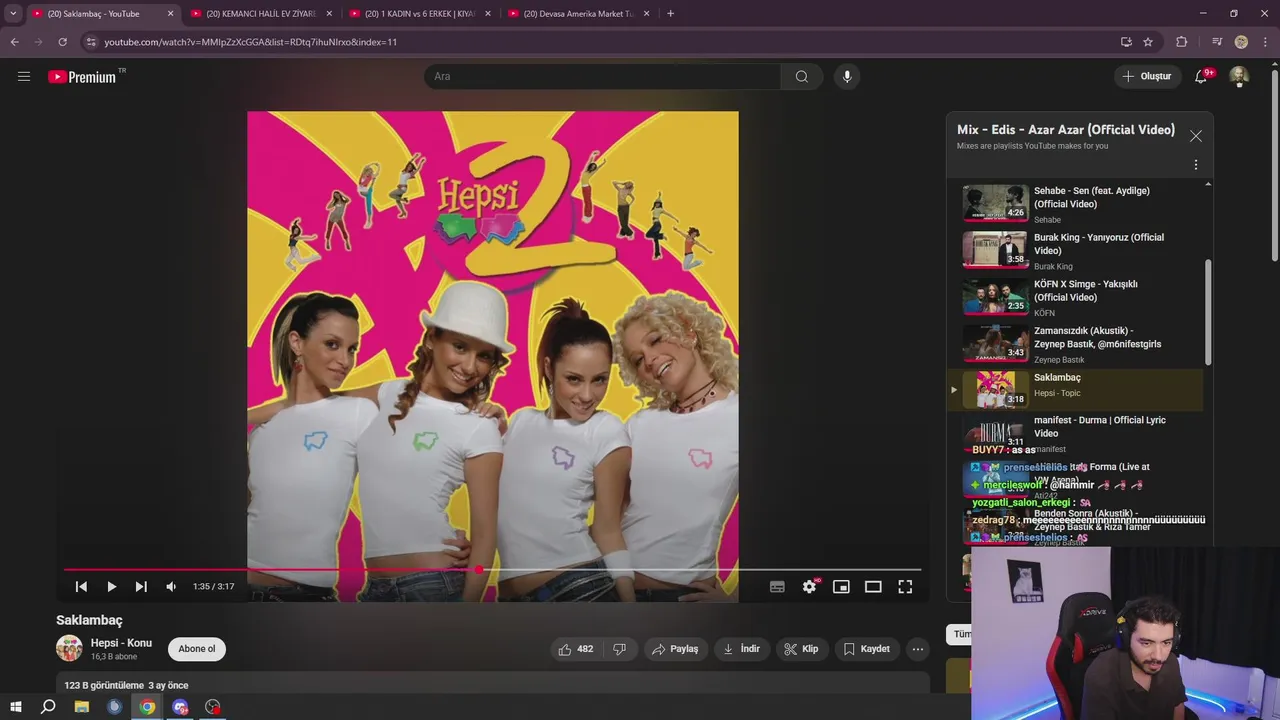Image resolution: width=1280 pixels, height=720 pixels.
Task: Open the Chrome three-dot menu
Action: click(1265, 42)
